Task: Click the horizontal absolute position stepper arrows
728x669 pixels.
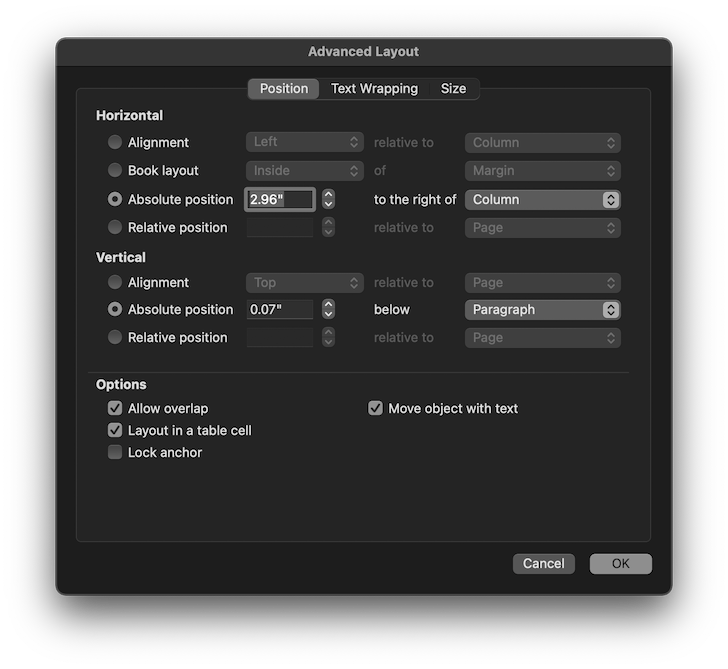Action: 328,200
